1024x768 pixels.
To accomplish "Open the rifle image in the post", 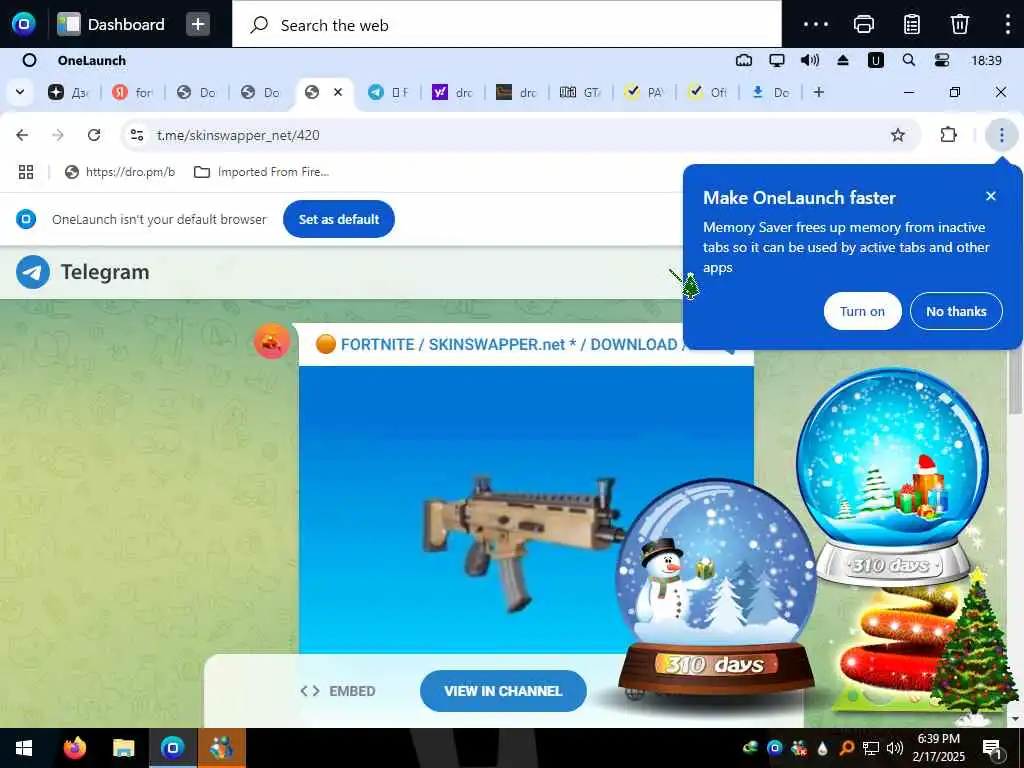I will coord(526,509).
